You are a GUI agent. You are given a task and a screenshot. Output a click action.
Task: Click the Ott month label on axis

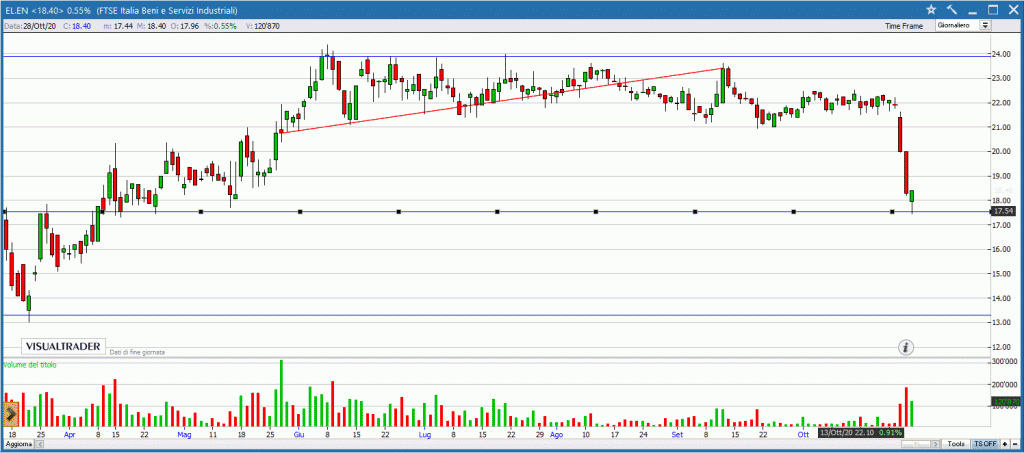tap(803, 433)
